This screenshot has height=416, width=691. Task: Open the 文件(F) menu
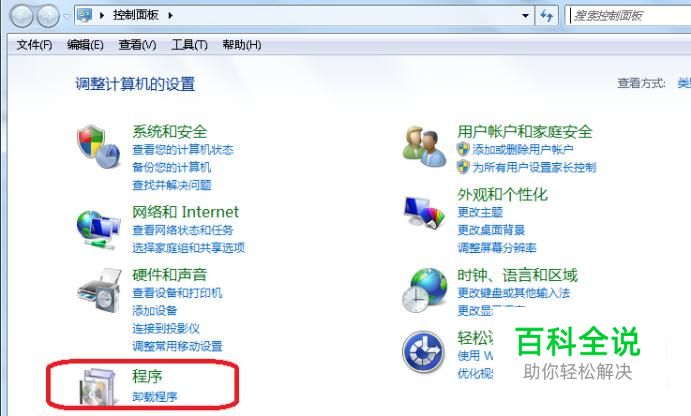[34, 45]
